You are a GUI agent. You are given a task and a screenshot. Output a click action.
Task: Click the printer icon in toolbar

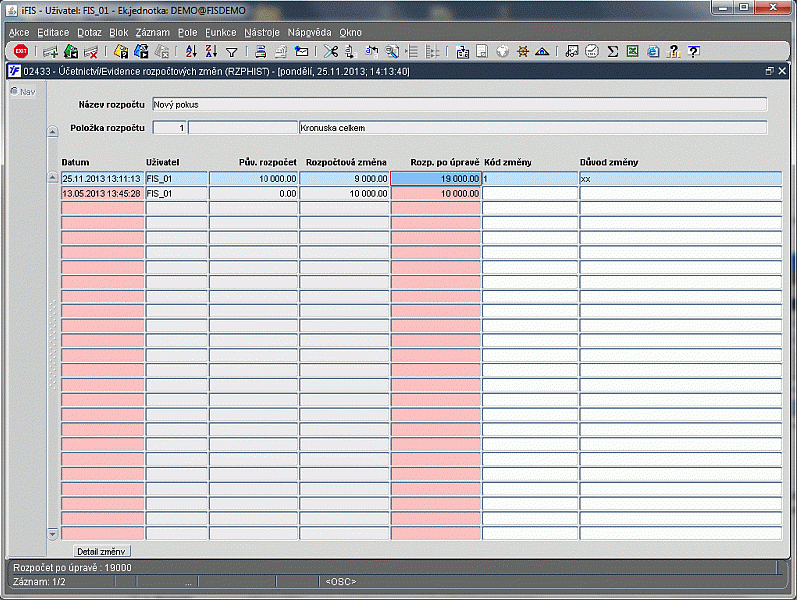pos(261,51)
